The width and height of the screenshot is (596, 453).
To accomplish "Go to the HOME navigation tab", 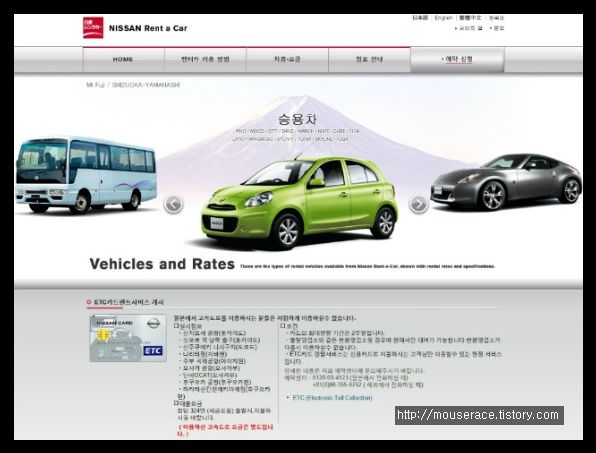I will pos(123,60).
